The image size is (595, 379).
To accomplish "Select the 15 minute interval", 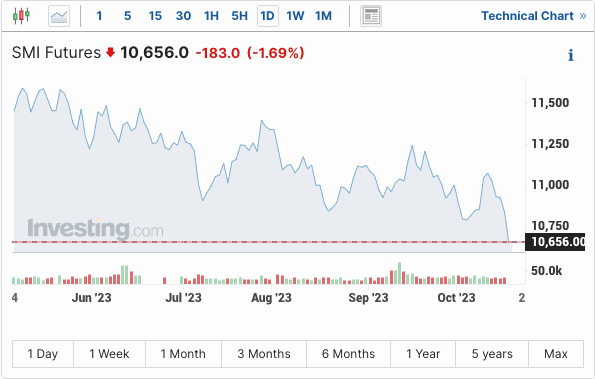I will point(155,16).
